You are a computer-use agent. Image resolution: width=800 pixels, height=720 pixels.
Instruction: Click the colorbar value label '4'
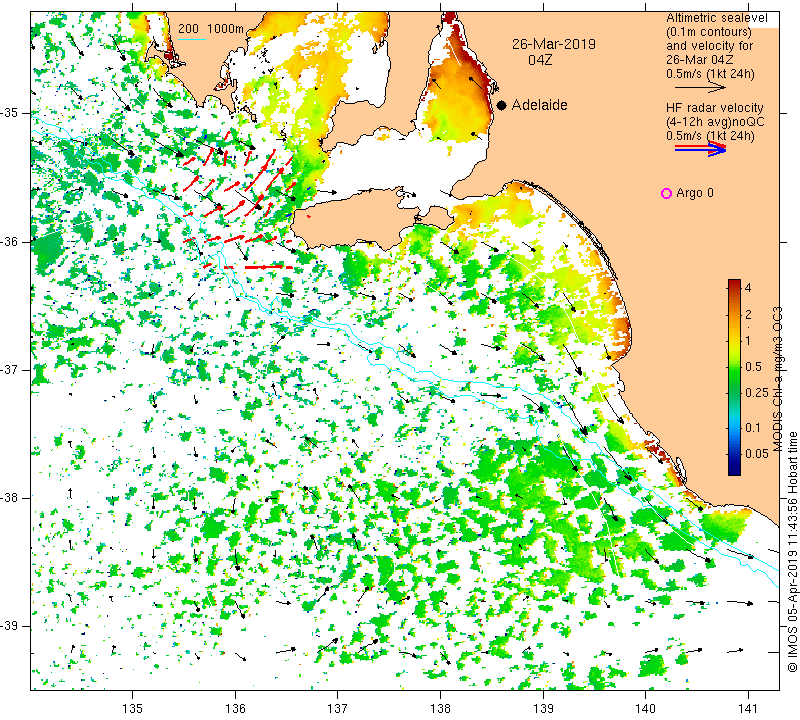748,288
